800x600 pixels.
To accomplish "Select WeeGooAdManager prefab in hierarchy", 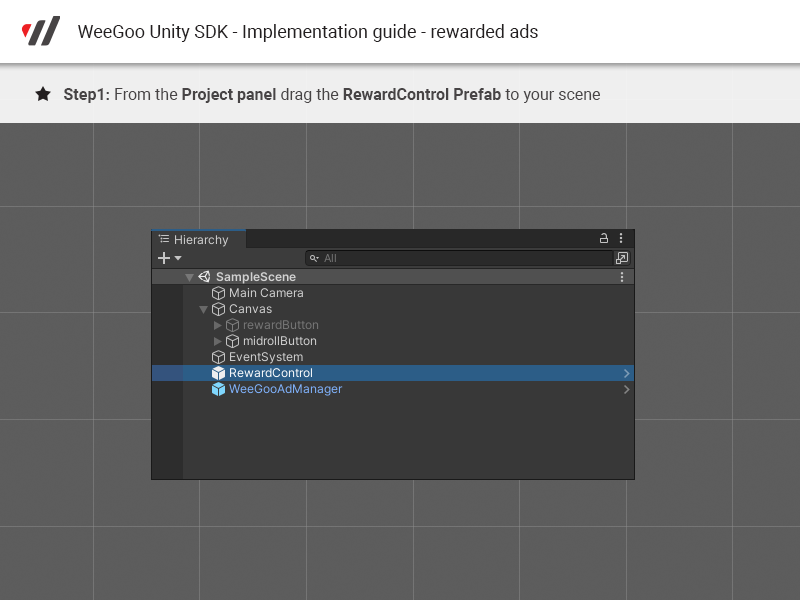I will (285, 389).
